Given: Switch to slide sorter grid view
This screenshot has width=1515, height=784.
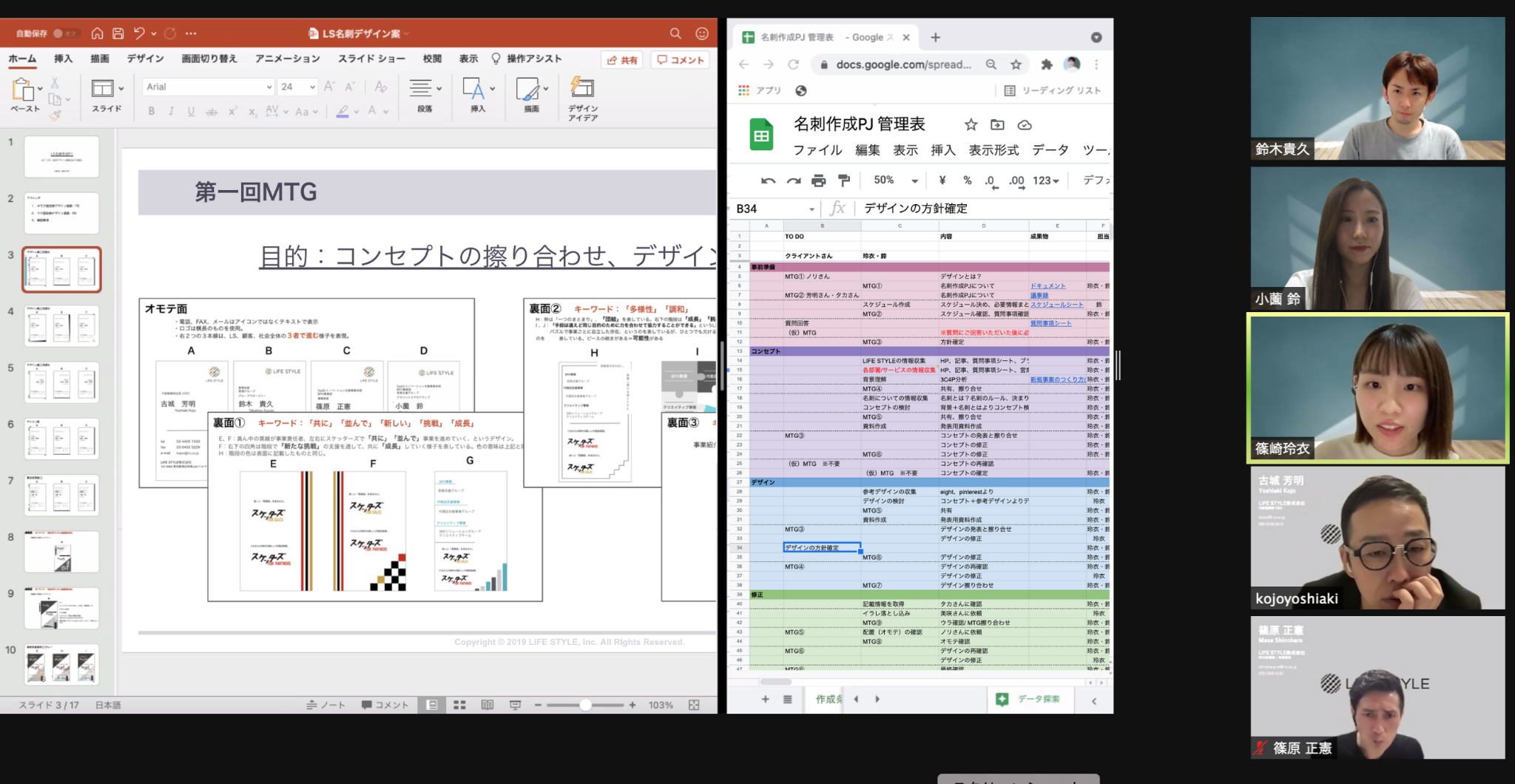Looking at the screenshot, I should click(459, 705).
